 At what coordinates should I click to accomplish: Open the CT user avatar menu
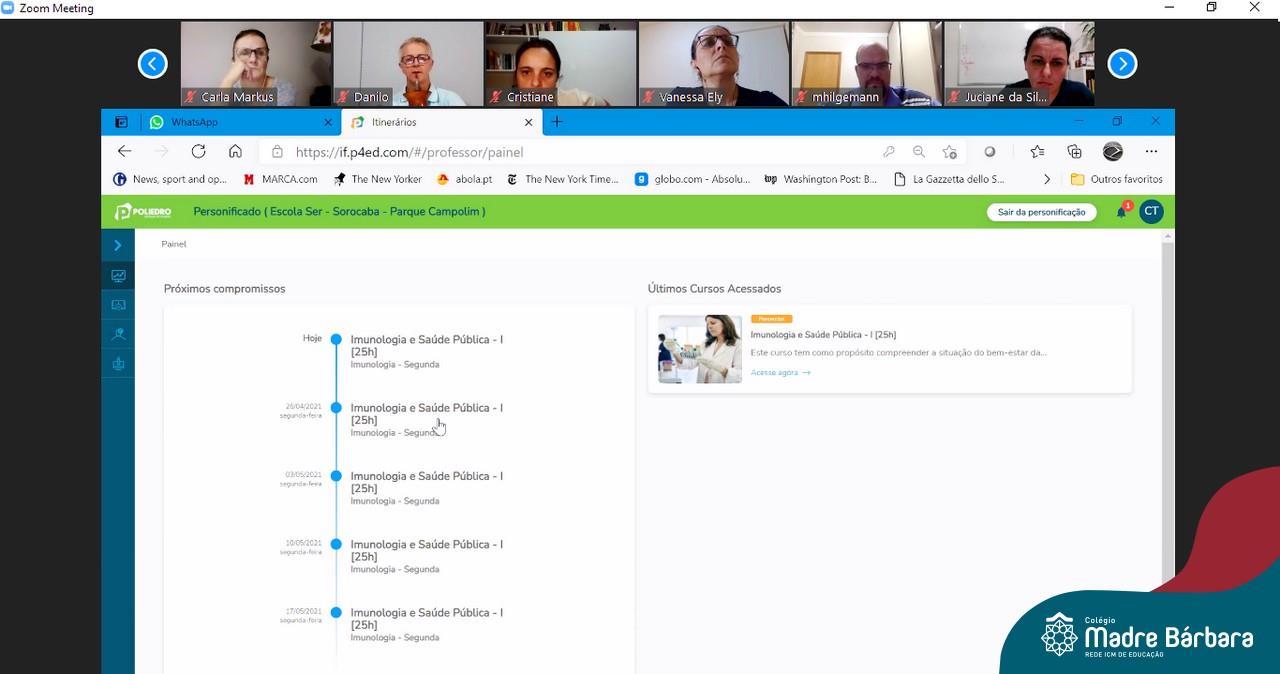tap(1151, 211)
